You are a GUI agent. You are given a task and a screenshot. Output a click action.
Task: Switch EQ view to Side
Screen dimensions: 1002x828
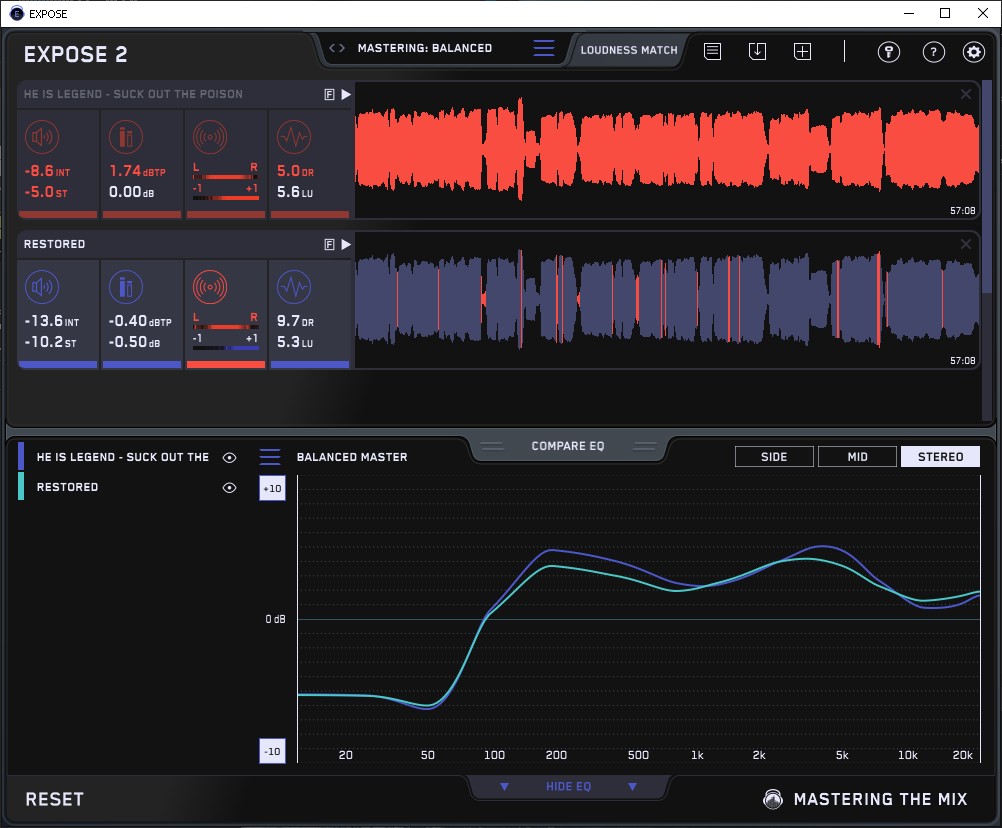pos(774,457)
